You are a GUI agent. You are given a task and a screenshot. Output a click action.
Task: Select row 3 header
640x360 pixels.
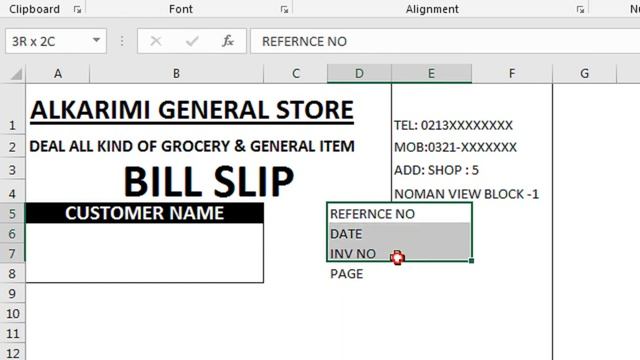[x=12, y=169]
